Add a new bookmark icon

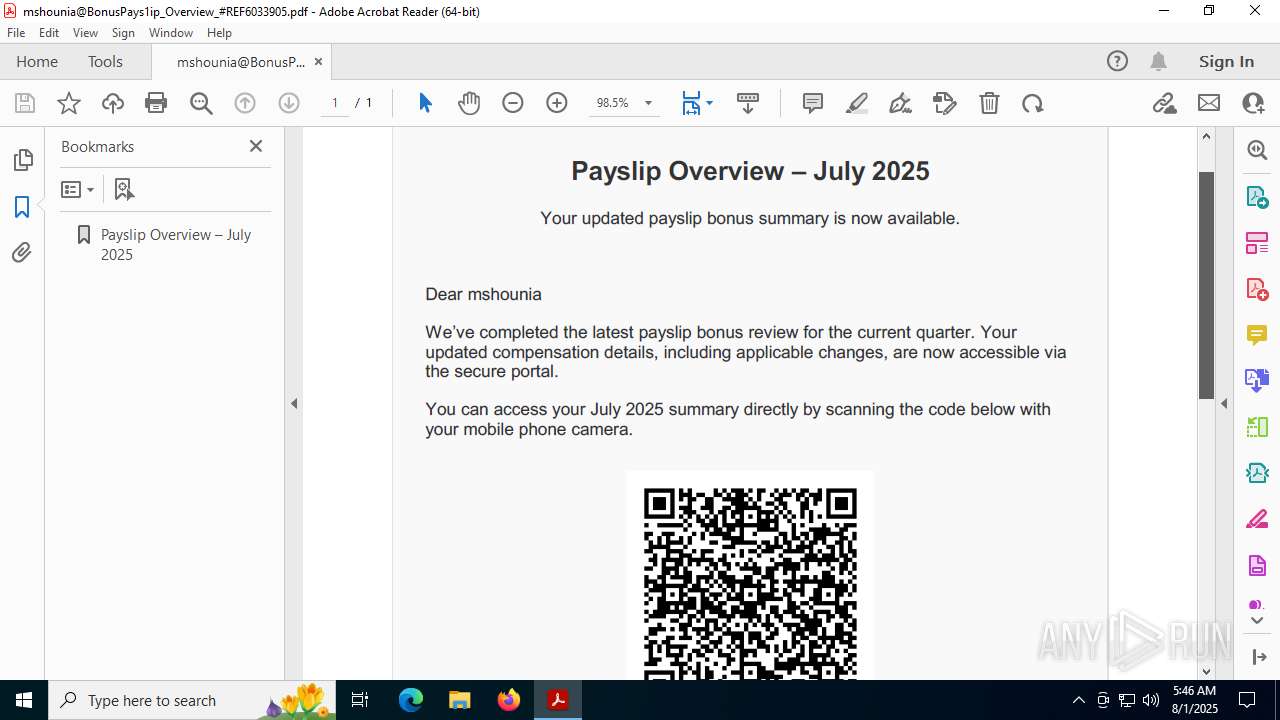[124, 189]
